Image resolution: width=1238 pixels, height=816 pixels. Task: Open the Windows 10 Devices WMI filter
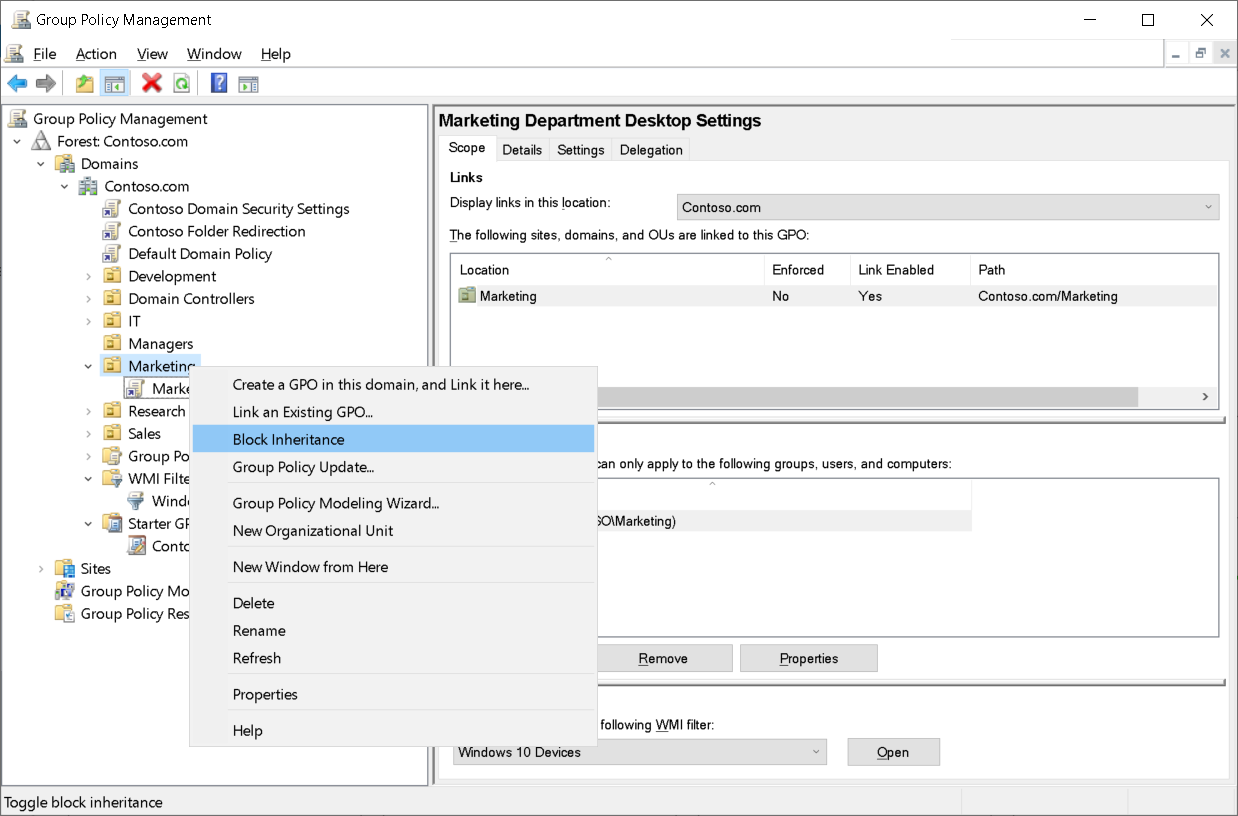(893, 751)
